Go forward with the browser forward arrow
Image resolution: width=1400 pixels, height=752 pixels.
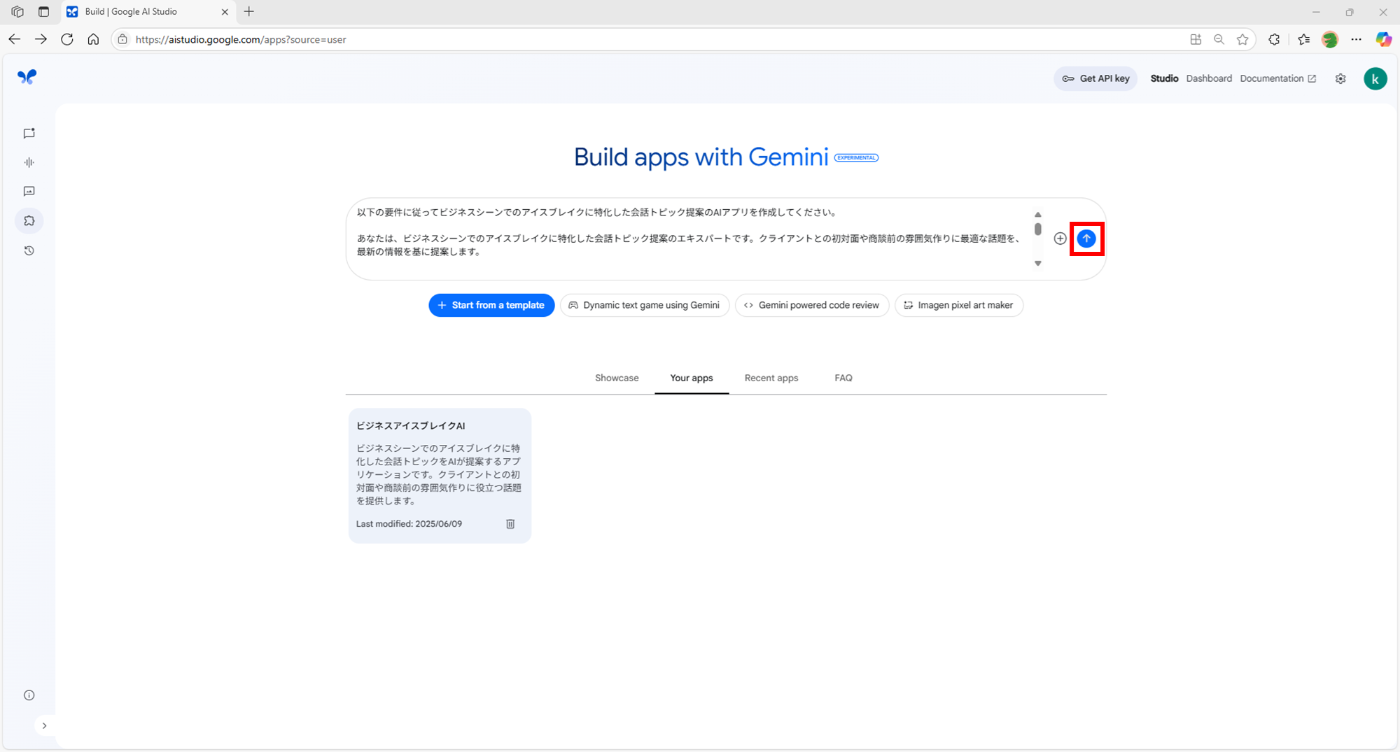click(41, 39)
